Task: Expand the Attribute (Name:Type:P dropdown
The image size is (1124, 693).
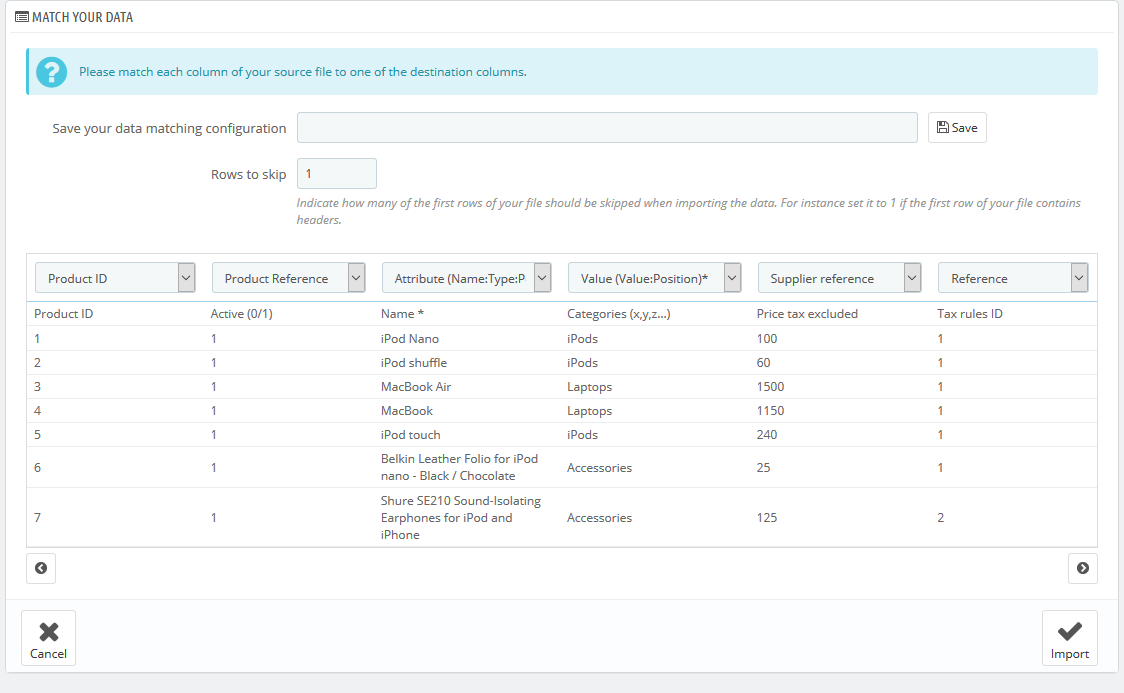Action: point(466,278)
